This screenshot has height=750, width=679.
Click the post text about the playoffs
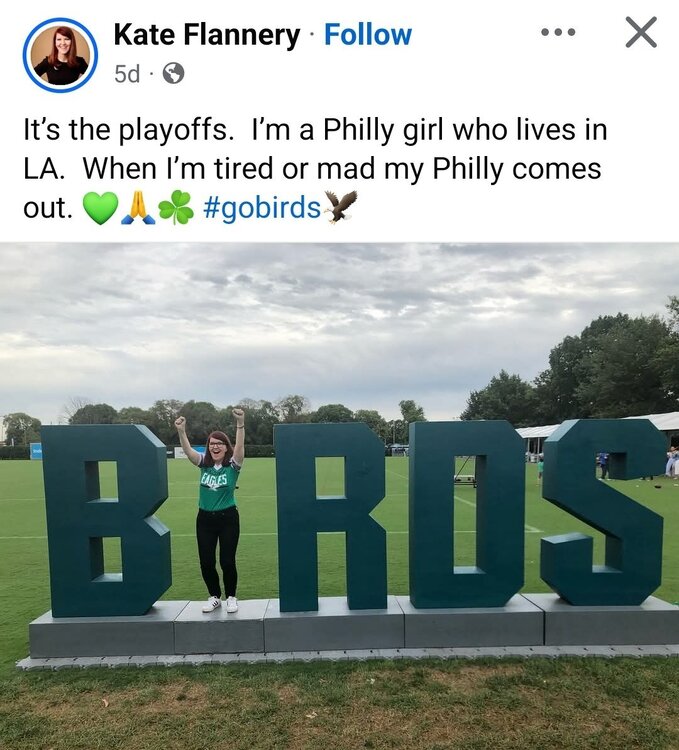click(315, 168)
